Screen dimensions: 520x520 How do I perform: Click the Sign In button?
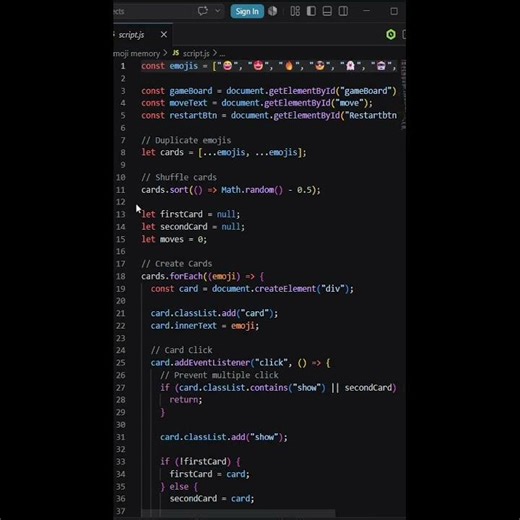247,11
